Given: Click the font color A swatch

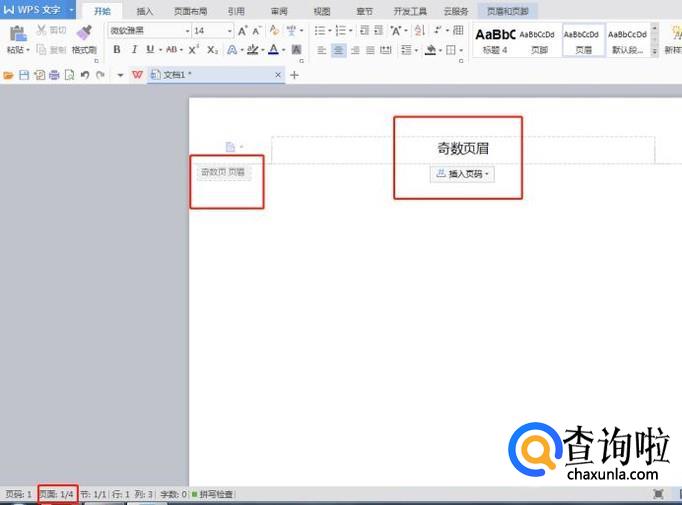Looking at the screenshot, I should point(273,49).
